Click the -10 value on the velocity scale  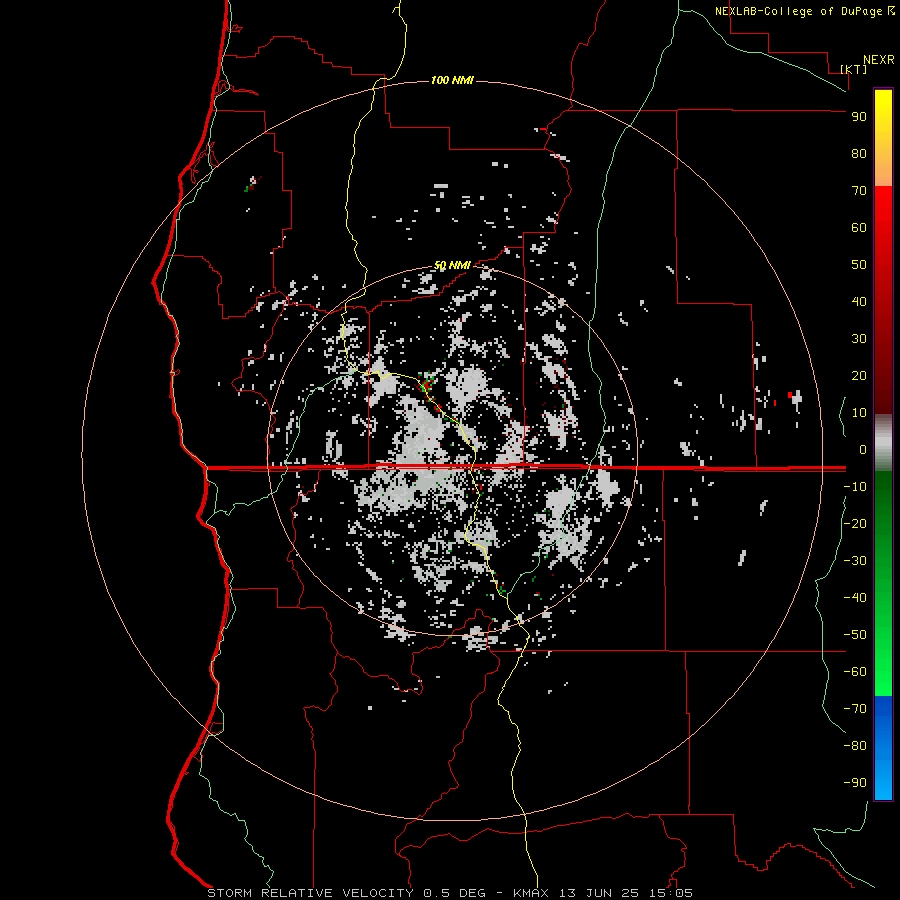[x=855, y=487]
